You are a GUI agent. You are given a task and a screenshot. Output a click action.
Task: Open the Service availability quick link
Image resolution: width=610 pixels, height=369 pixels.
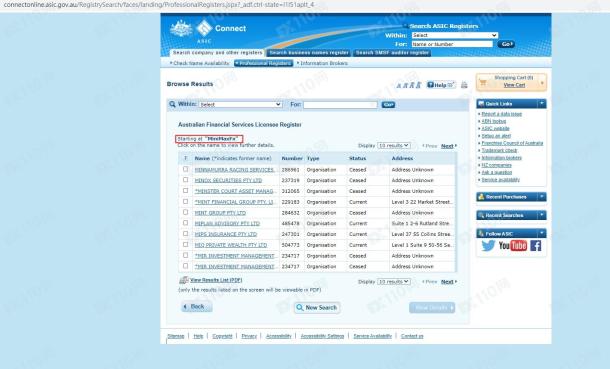[500, 180]
